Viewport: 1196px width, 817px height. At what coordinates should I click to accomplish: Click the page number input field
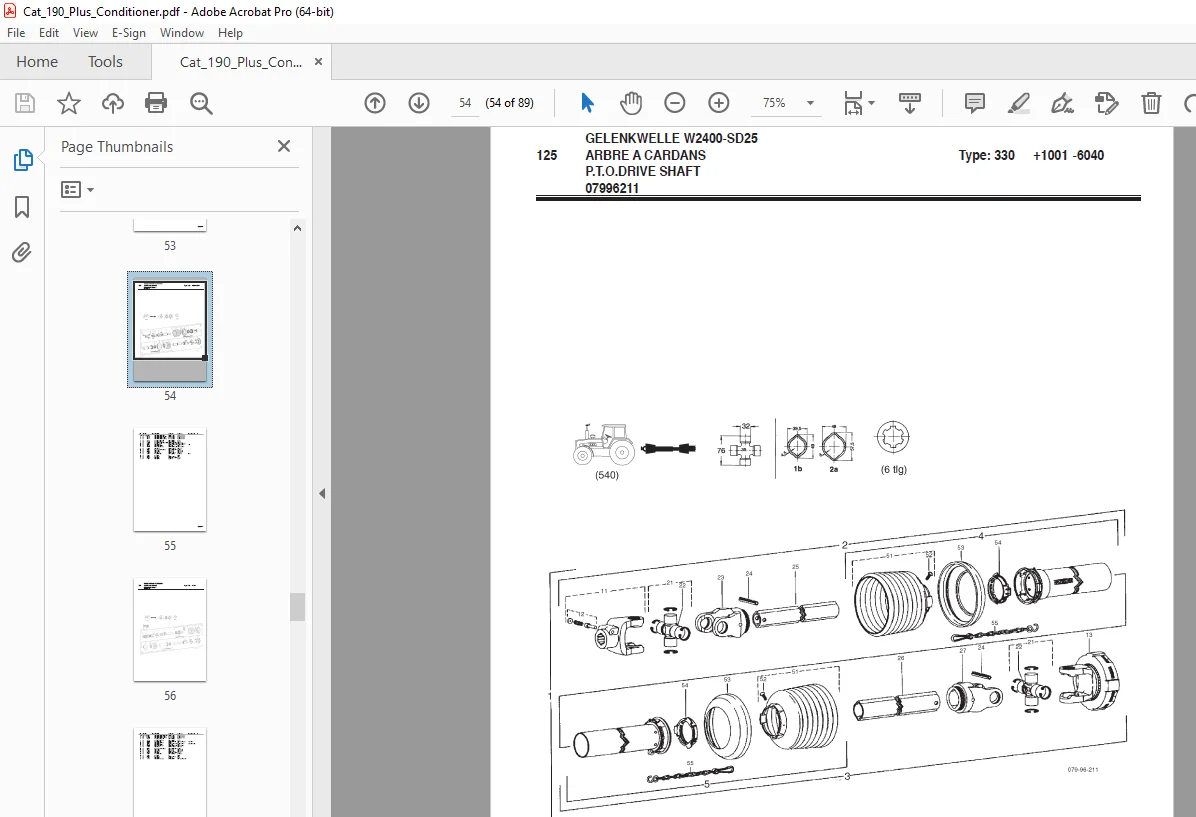click(465, 103)
